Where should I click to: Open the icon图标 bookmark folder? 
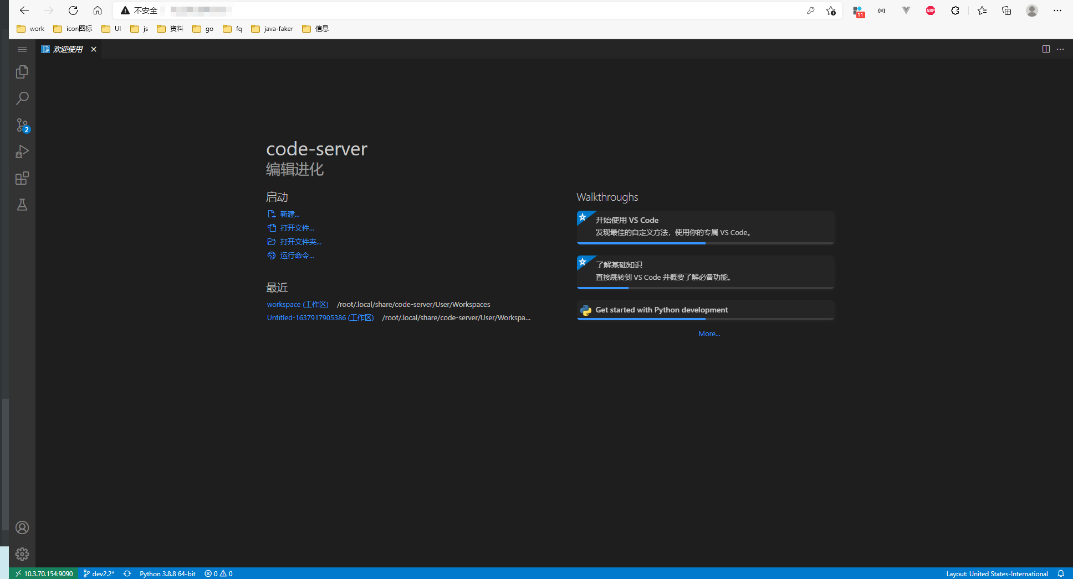(x=73, y=29)
